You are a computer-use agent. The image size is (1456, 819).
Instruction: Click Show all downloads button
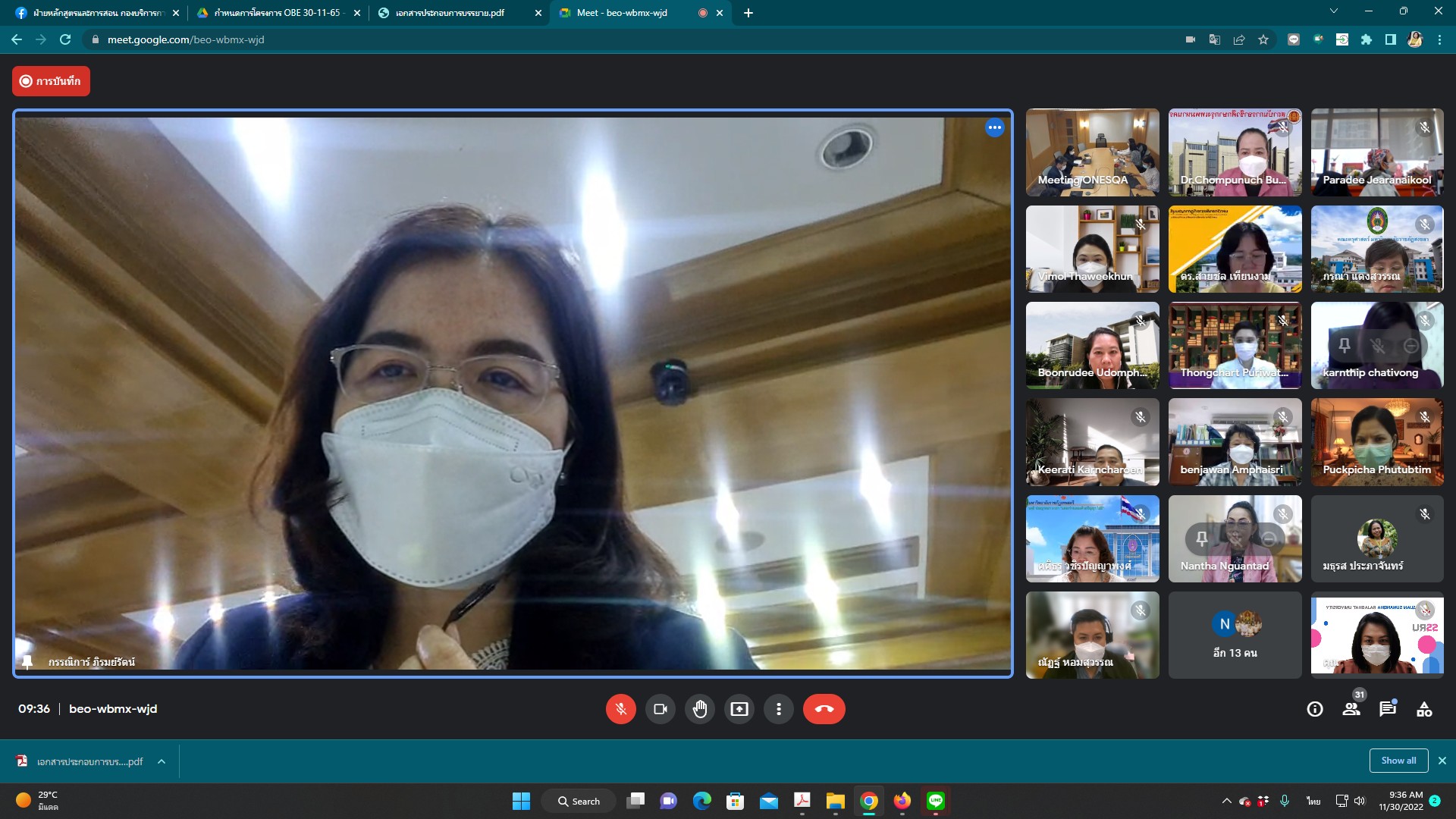(1398, 761)
